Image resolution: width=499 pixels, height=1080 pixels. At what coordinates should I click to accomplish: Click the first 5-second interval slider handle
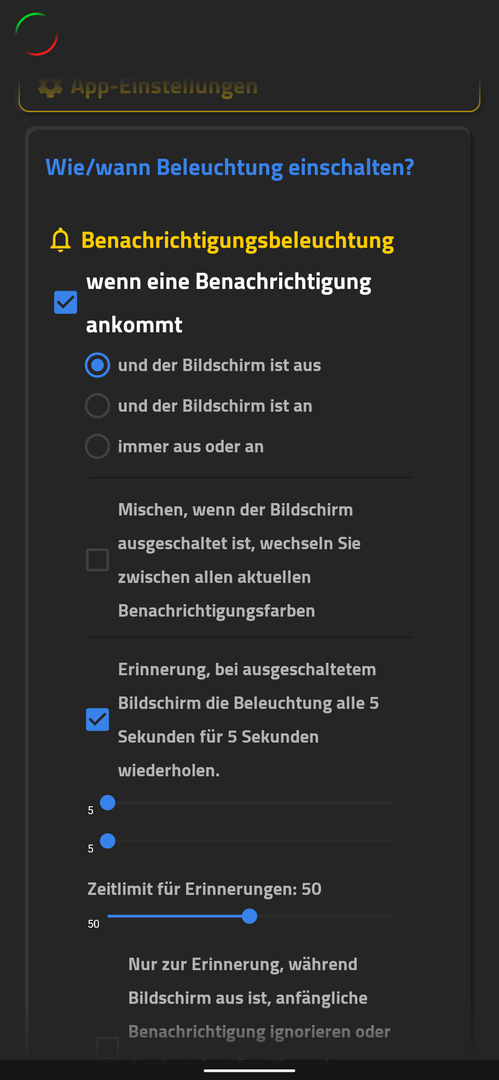click(108, 802)
